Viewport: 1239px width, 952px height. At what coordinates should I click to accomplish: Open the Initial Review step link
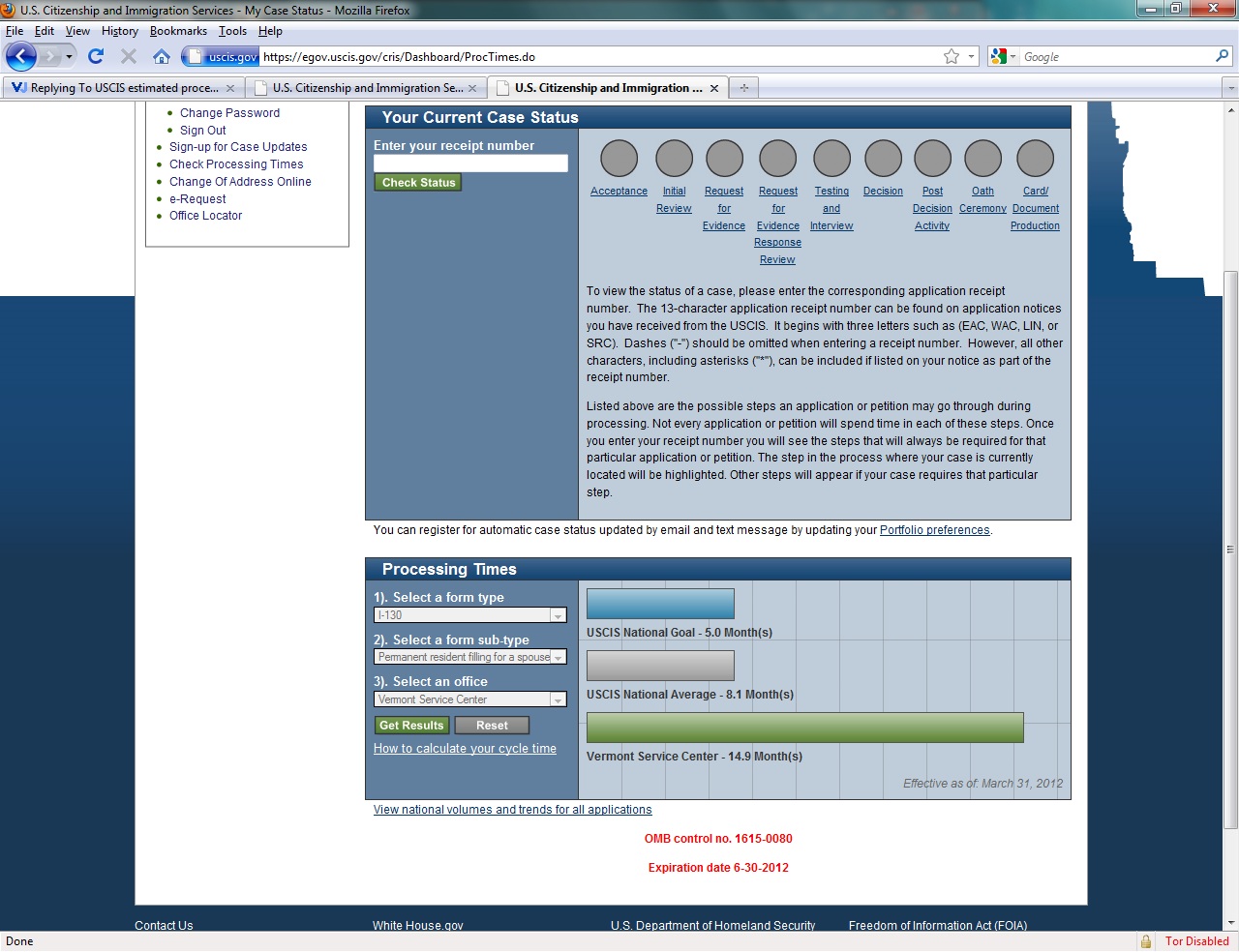(x=674, y=200)
